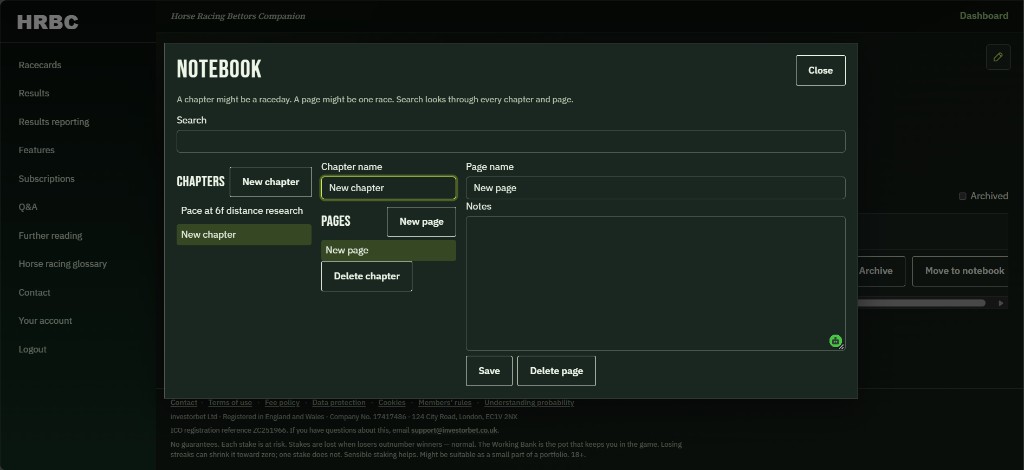Click the Chapter name field
Screen dimensions: 1024x470
click(x=389, y=188)
